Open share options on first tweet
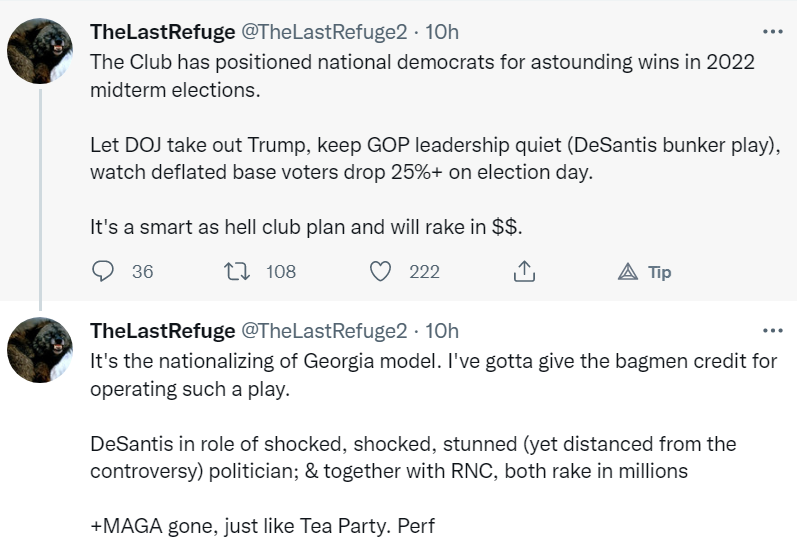The image size is (797, 554). [524, 271]
